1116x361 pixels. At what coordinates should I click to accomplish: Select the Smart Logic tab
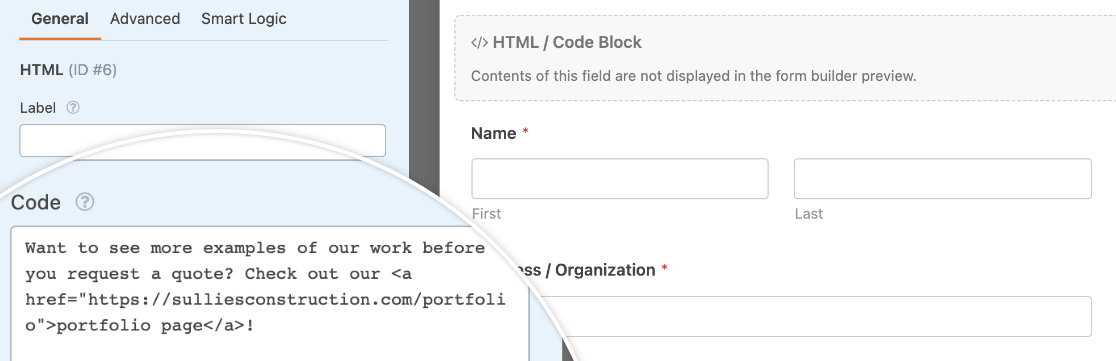[x=243, y=19]
